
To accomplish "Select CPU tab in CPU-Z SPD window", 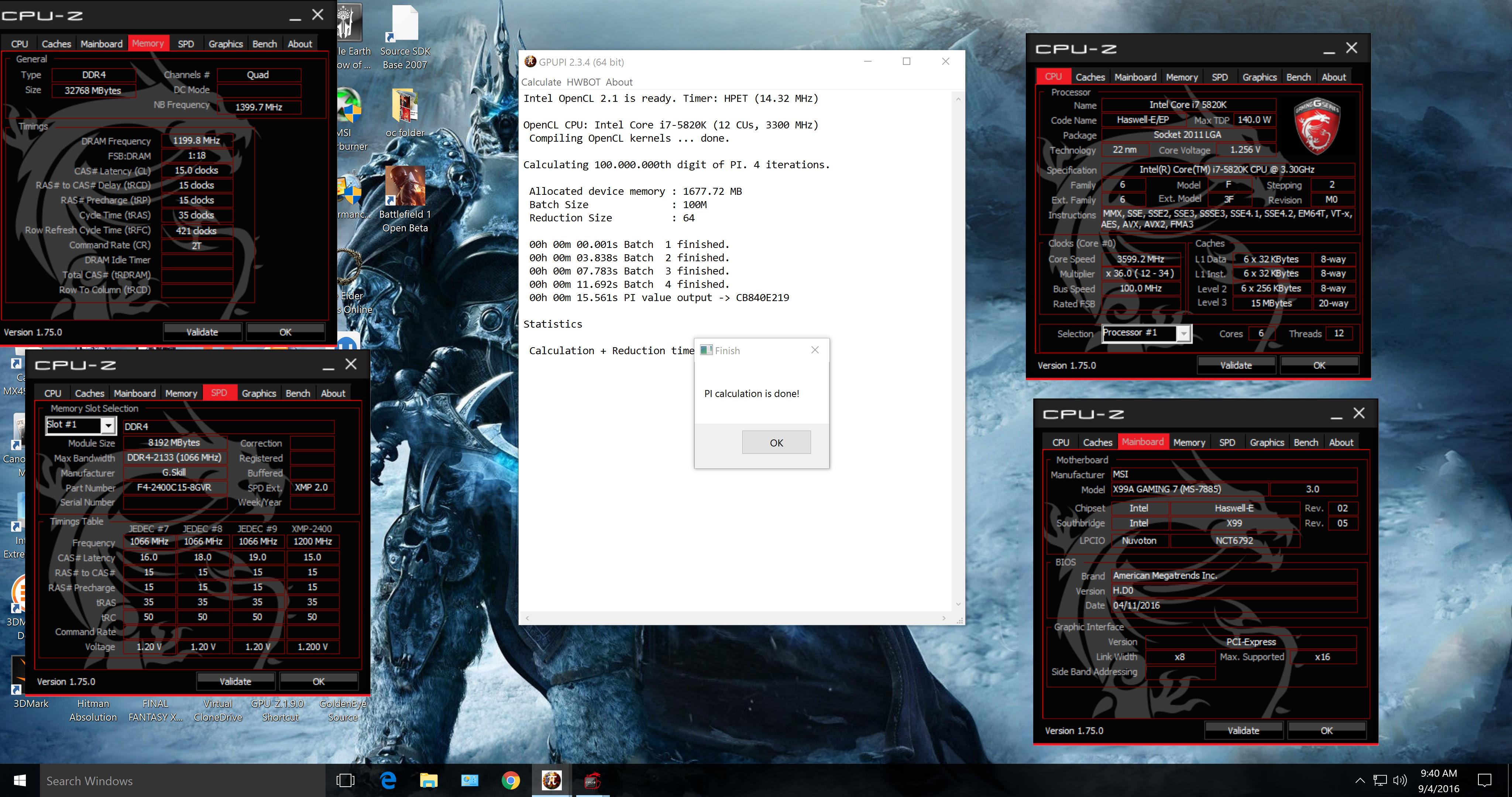I will tap(53, 393).
